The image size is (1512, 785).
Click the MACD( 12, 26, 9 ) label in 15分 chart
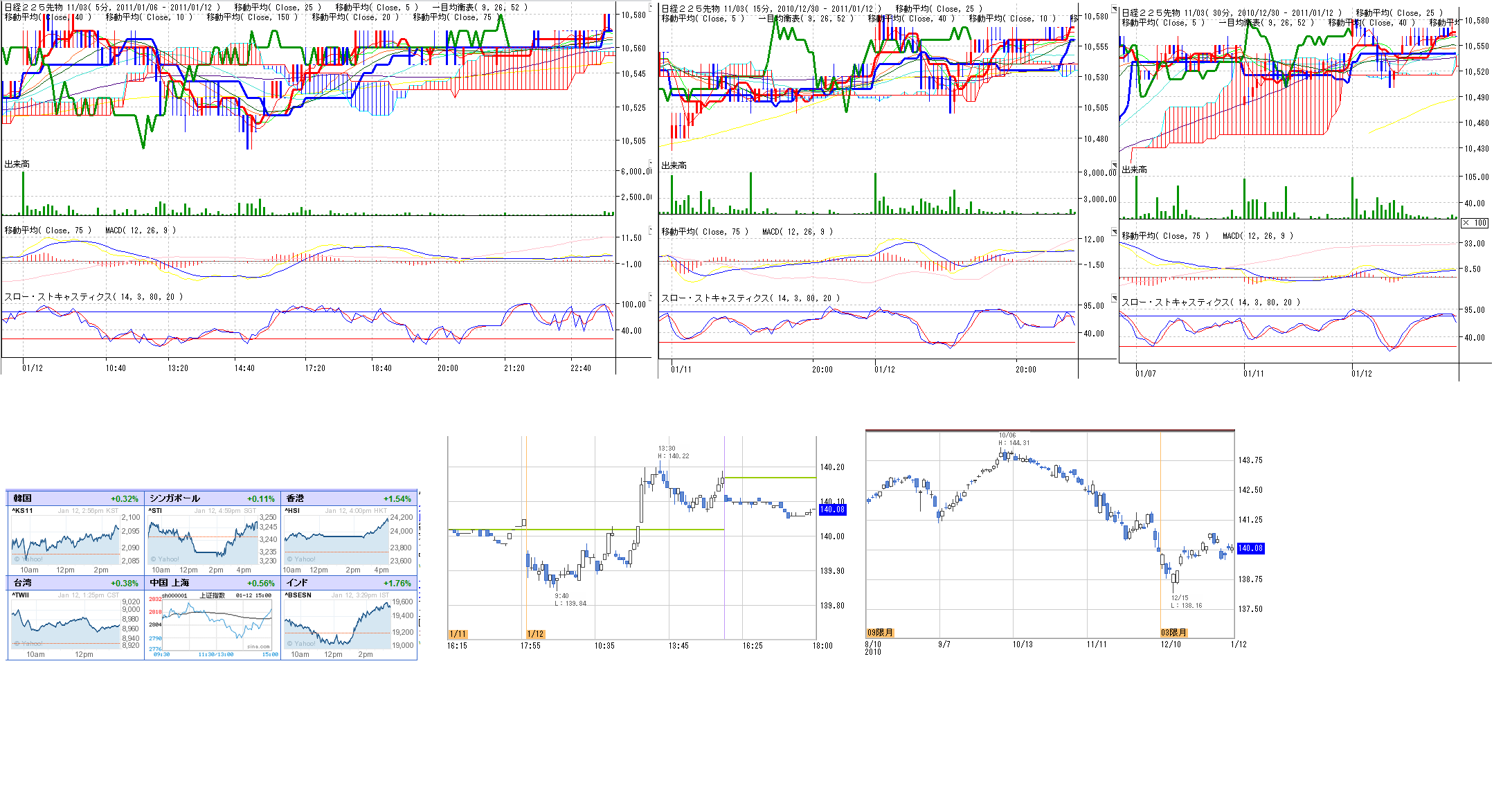coord(797,232)
